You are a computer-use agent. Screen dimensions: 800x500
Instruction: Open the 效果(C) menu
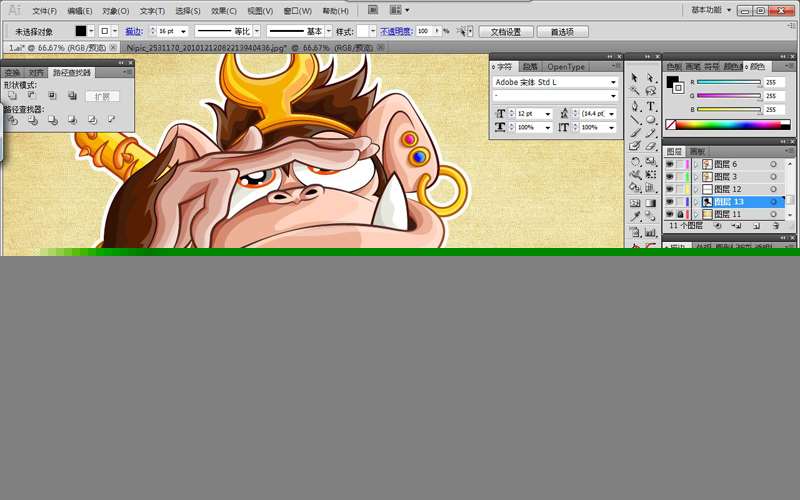pos(223,11)
